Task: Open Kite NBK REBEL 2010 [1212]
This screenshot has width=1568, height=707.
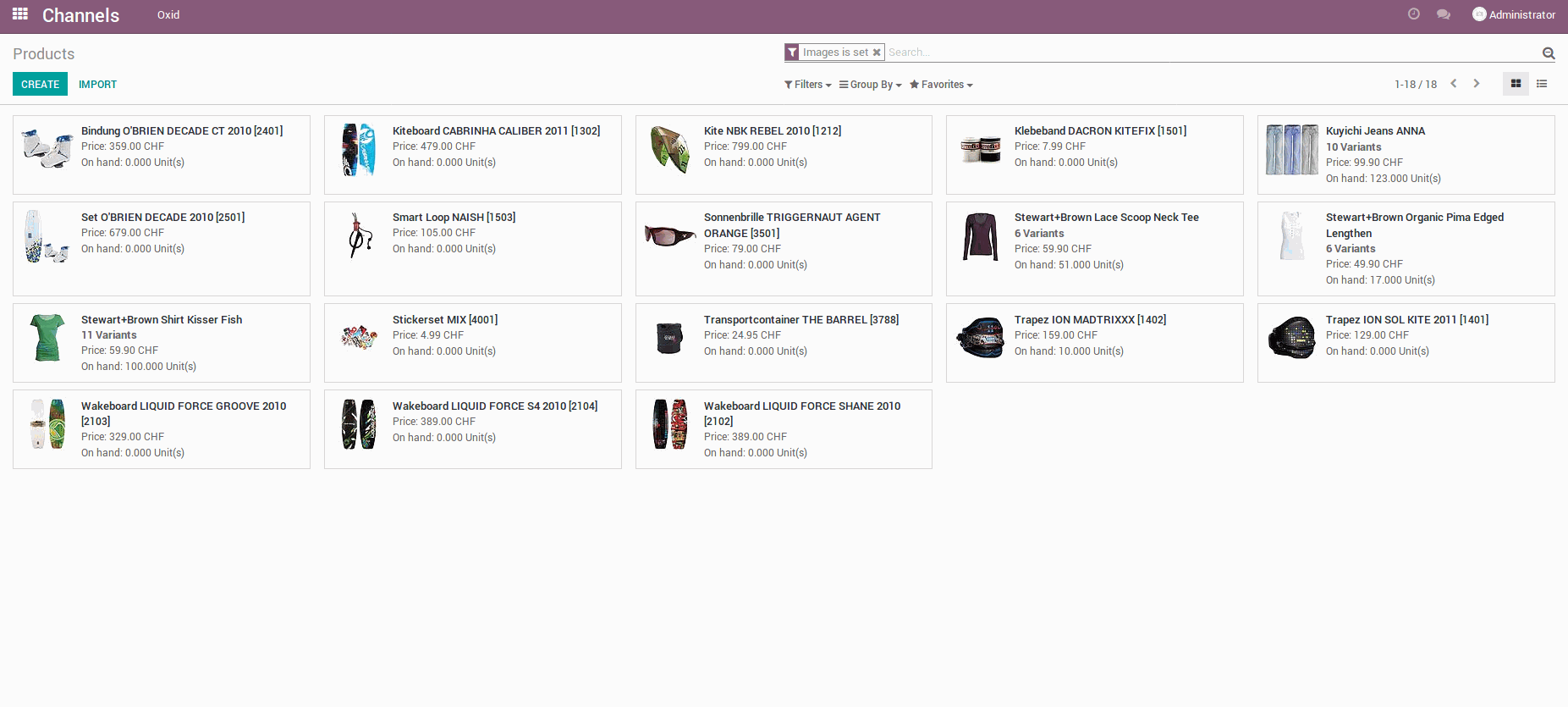Action: coord(773,131)
